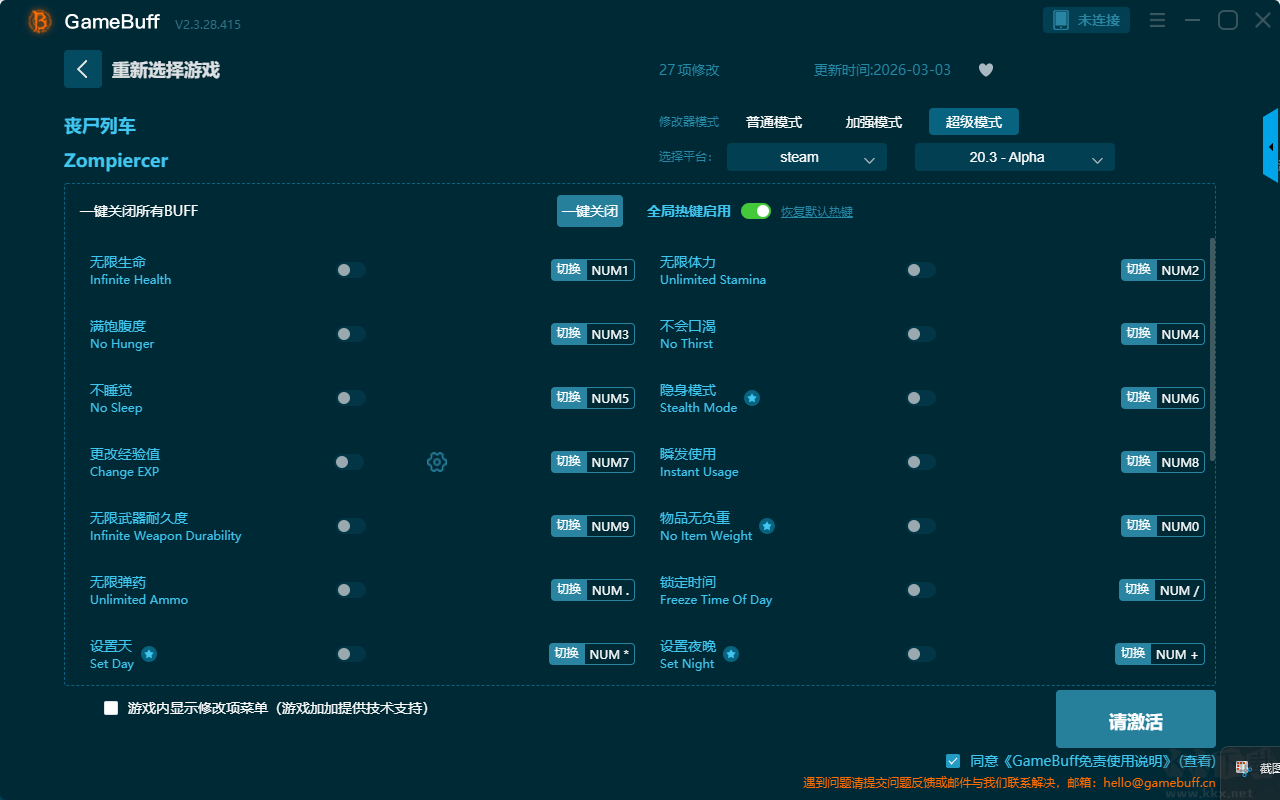
Task: Toggle Infinite Weapon Durability
Action: coord(351,526)
